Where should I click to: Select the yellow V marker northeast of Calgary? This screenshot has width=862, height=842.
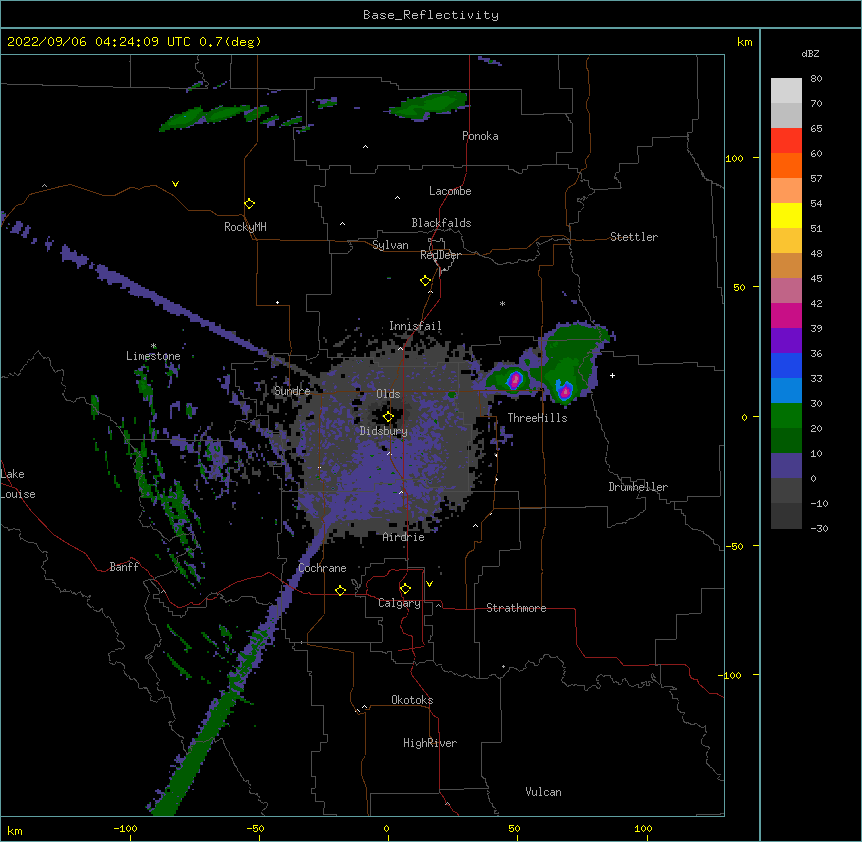(429, 584)
